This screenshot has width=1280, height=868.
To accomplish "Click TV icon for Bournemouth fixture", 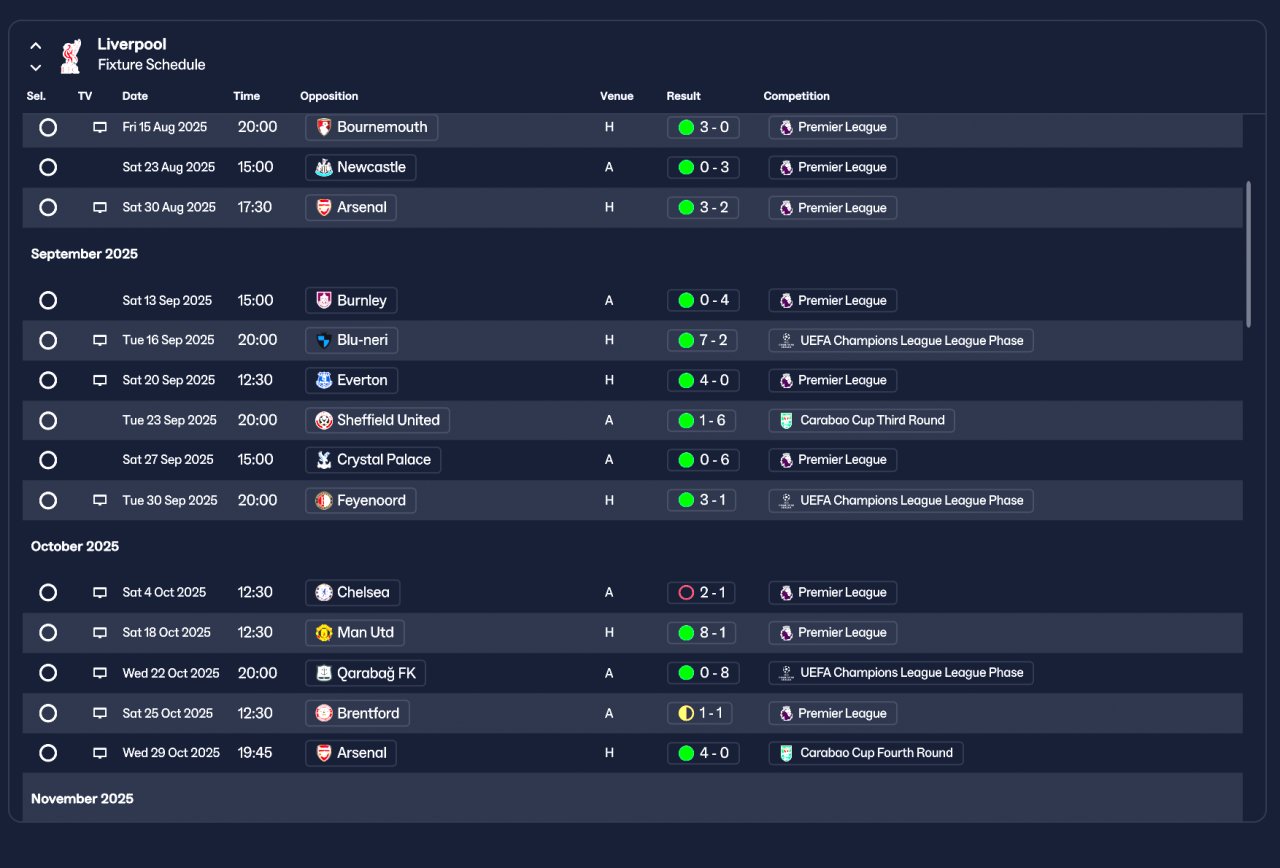I will (x=100, y=128).
